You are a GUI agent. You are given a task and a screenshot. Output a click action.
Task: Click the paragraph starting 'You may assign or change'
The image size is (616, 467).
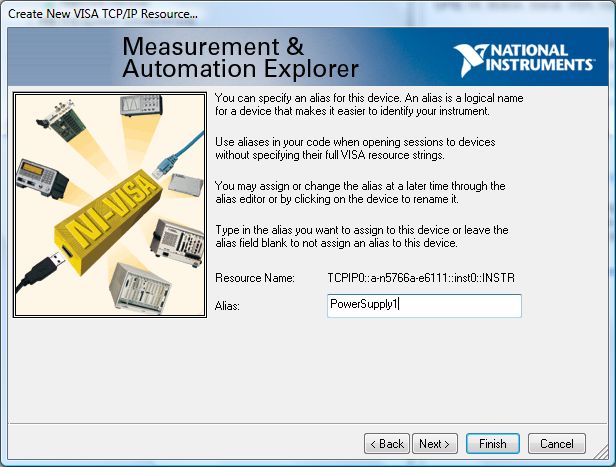(360, 192)
